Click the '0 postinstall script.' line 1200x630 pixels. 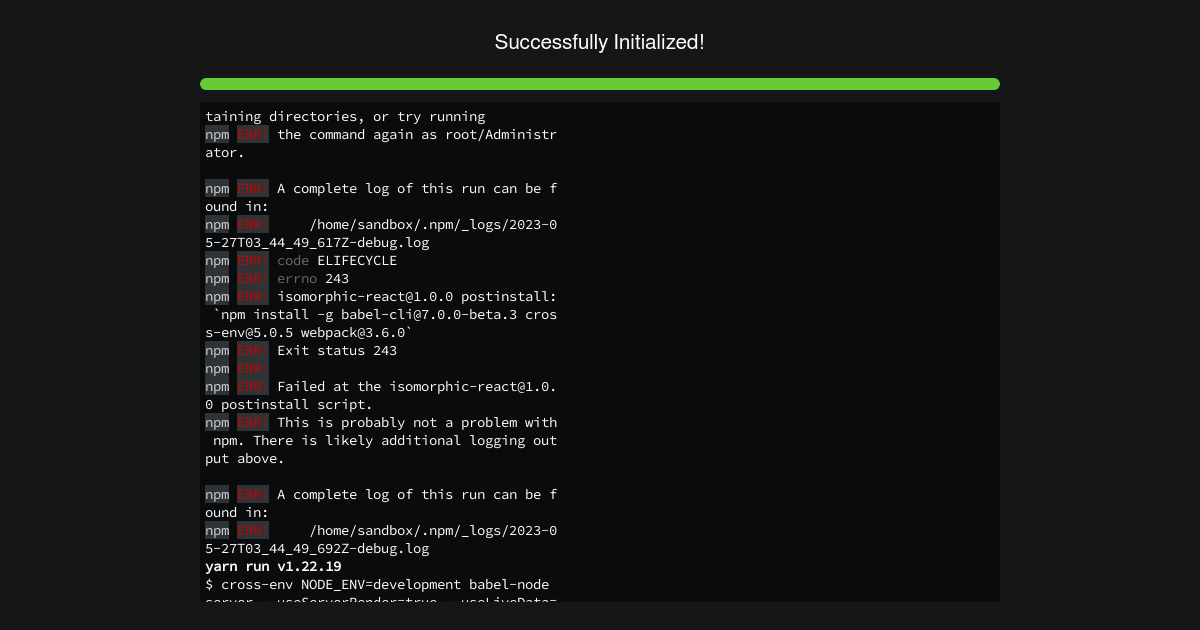point(289,404)
